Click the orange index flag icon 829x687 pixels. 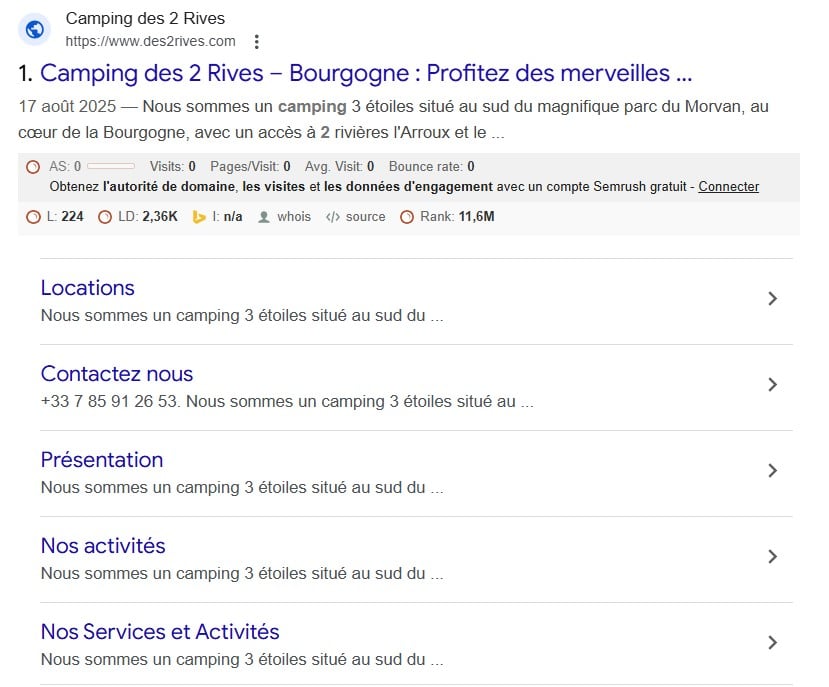point(197,216)
